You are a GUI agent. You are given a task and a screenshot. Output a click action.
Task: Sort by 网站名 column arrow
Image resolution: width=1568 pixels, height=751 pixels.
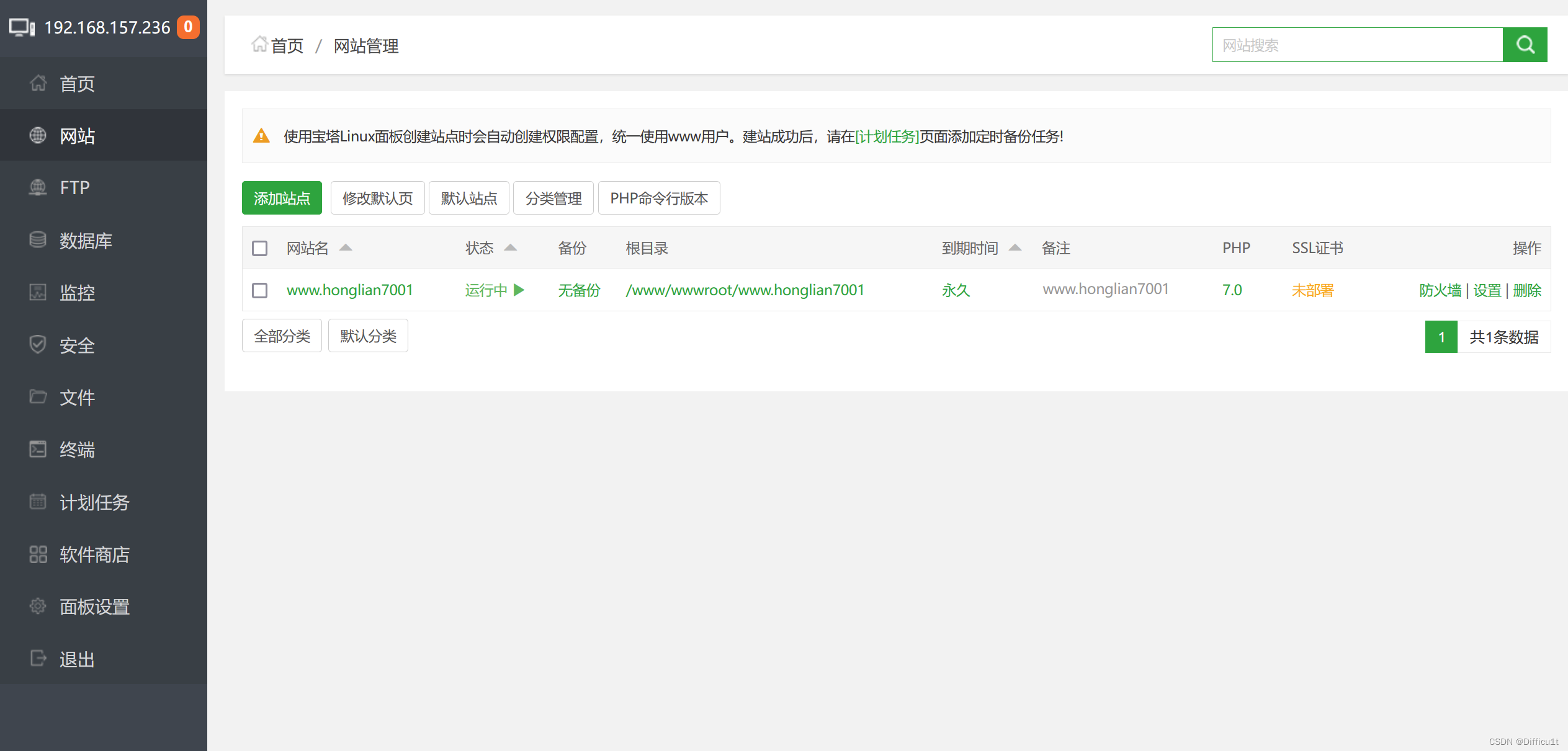pos(346,248)
